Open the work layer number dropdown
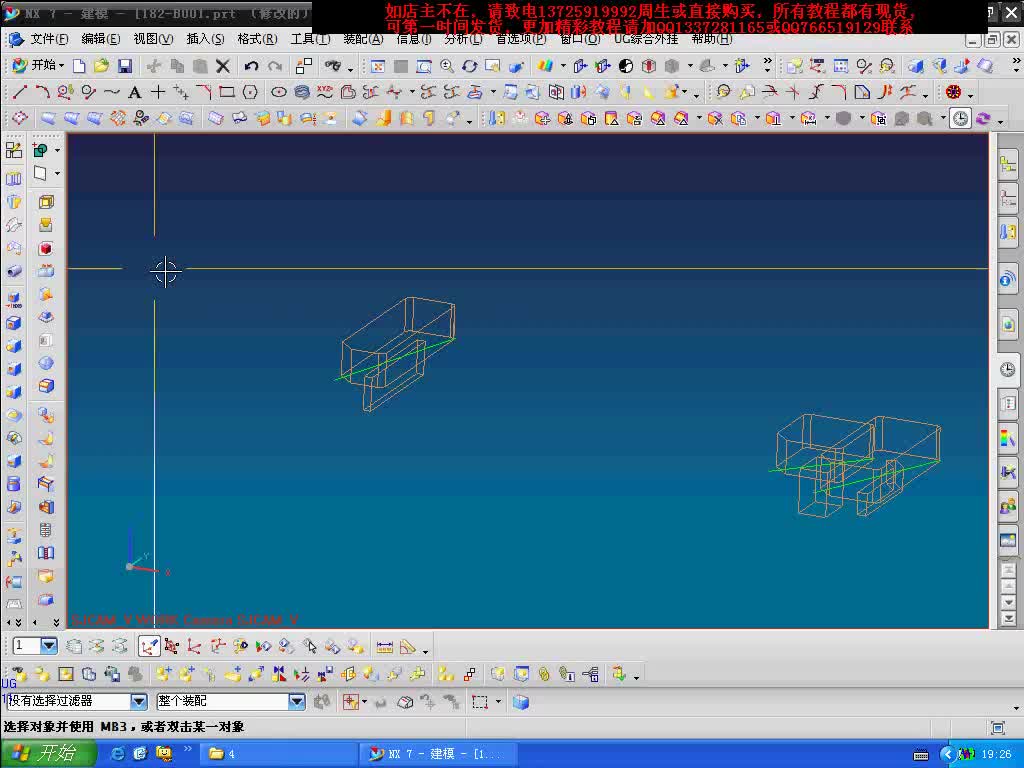 49,646
